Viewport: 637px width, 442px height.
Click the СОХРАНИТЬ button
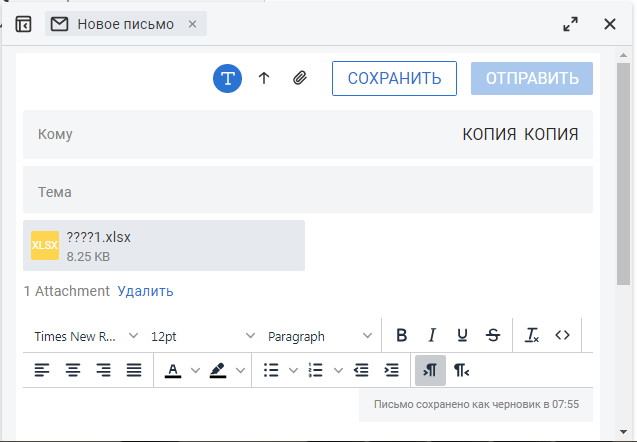tap(394, 78)
